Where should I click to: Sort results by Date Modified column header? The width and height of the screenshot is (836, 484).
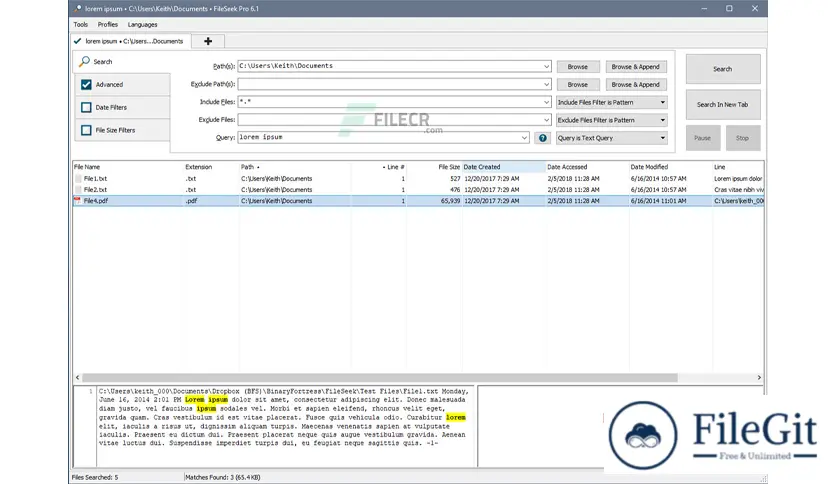click(671, 167)
